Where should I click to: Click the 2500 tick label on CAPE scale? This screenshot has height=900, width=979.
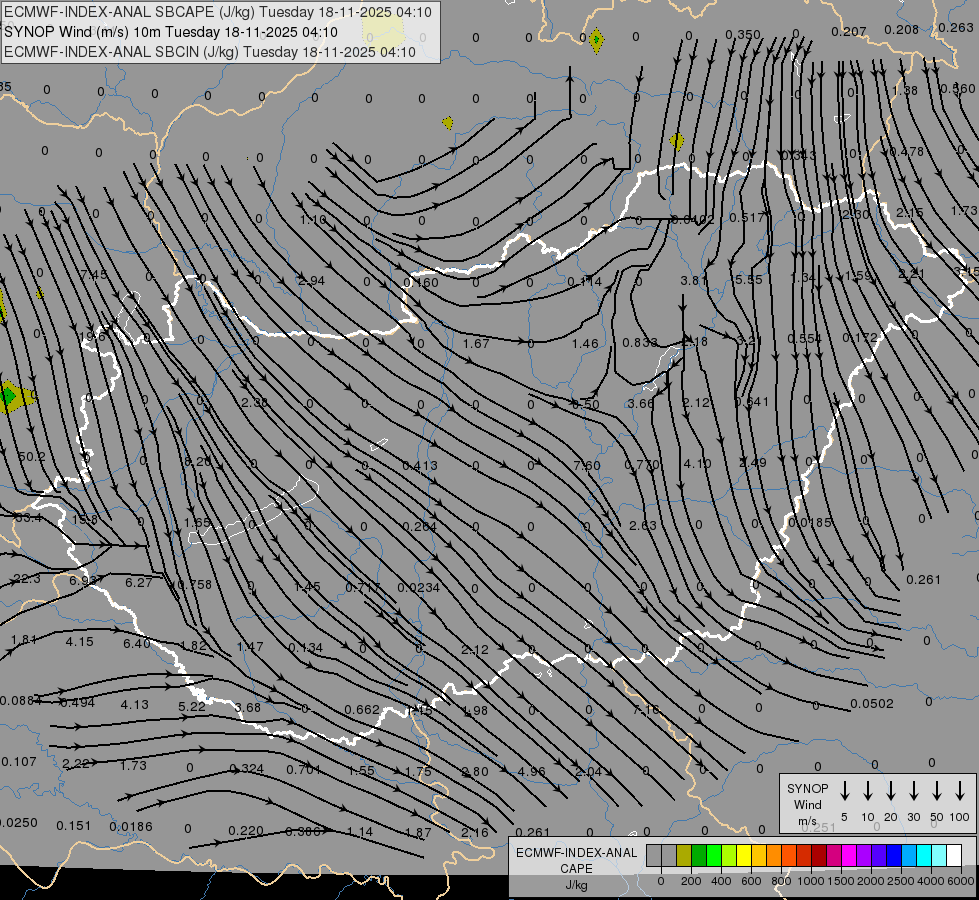tap(901, 881)
